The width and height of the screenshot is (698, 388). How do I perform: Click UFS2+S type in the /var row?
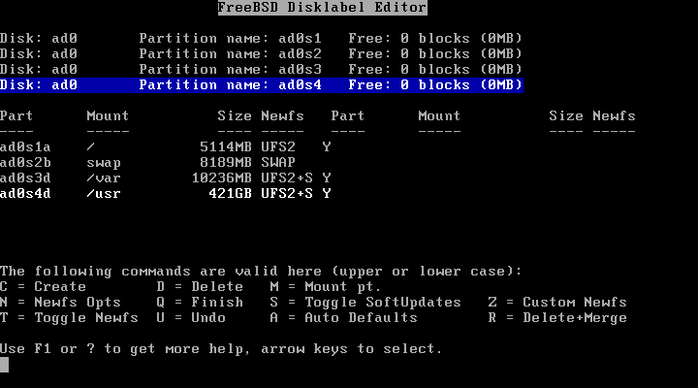[287, 178]
